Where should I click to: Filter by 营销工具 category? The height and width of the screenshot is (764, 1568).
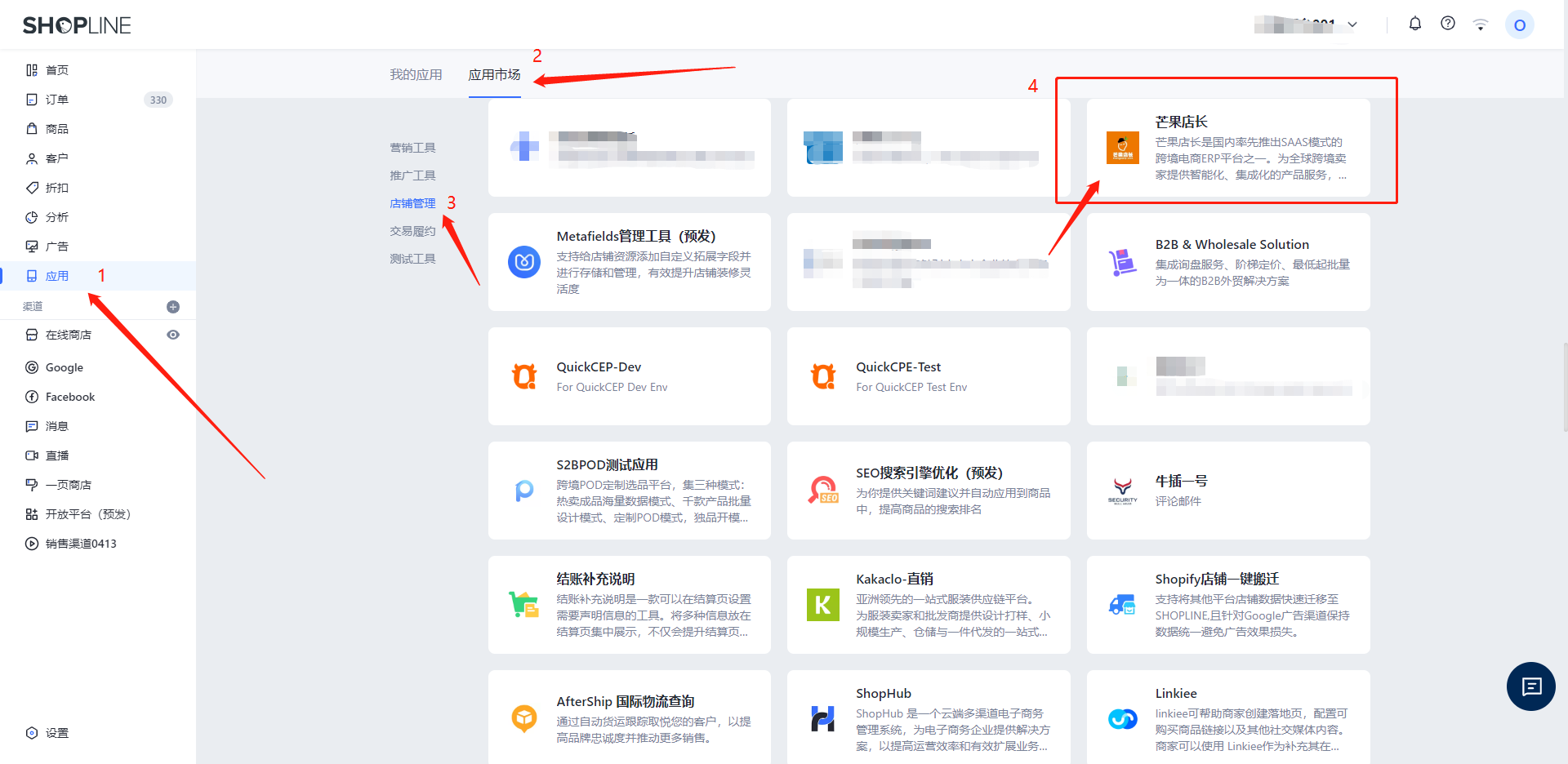coord(412,148)
